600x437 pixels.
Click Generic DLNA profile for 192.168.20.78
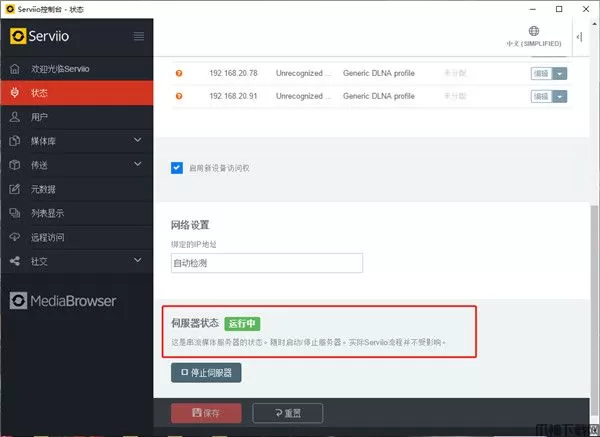pyautogui.click(x=379, y=73)
